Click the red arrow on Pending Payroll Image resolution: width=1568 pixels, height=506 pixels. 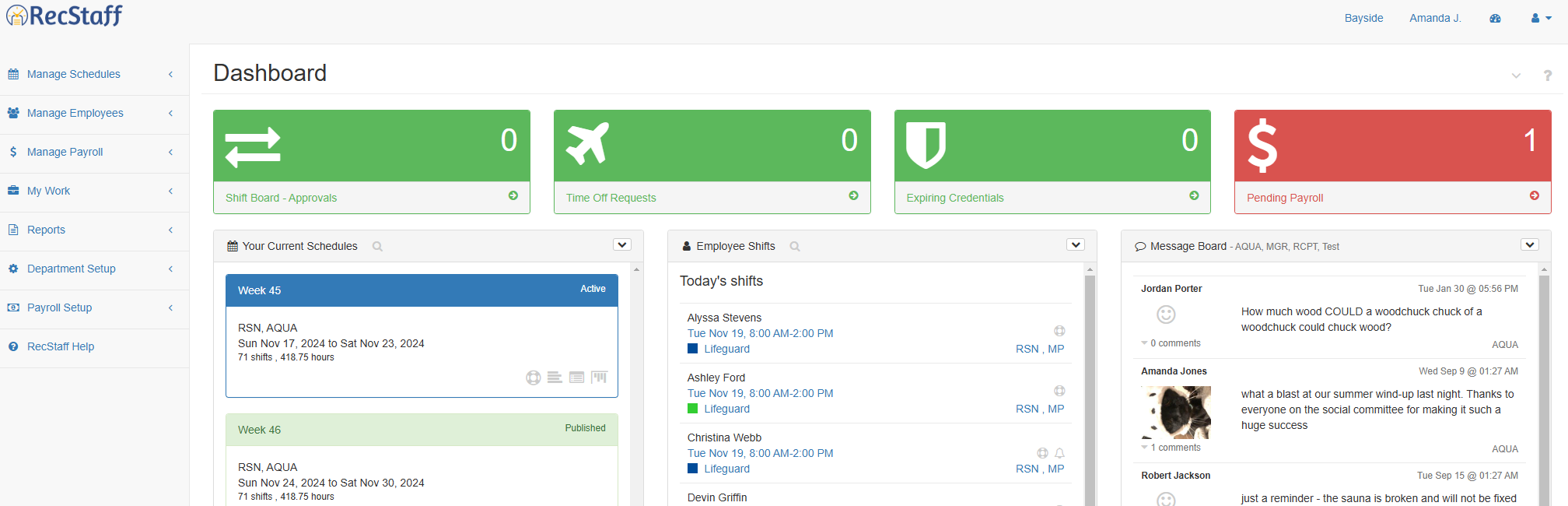point(1535,195)
